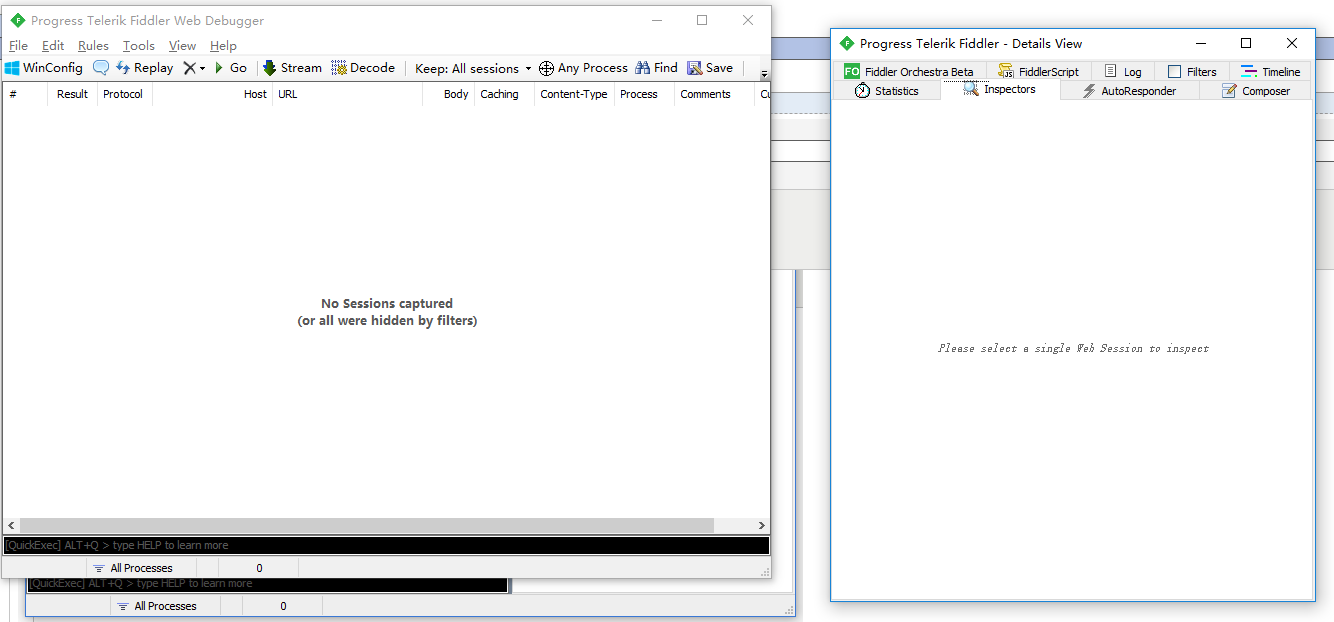The image size is (1334, 622).
Task: Open the Log tab
Action: click(1123, 72)
